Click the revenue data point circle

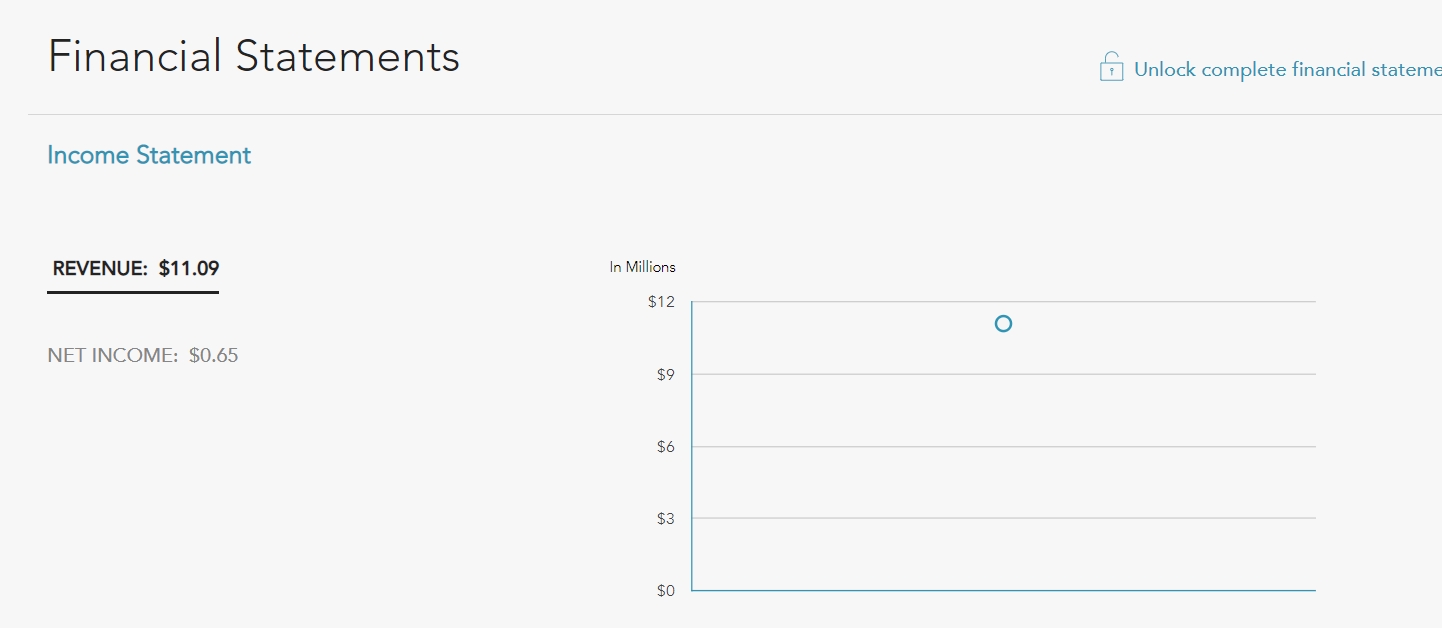click(1003, 324)
